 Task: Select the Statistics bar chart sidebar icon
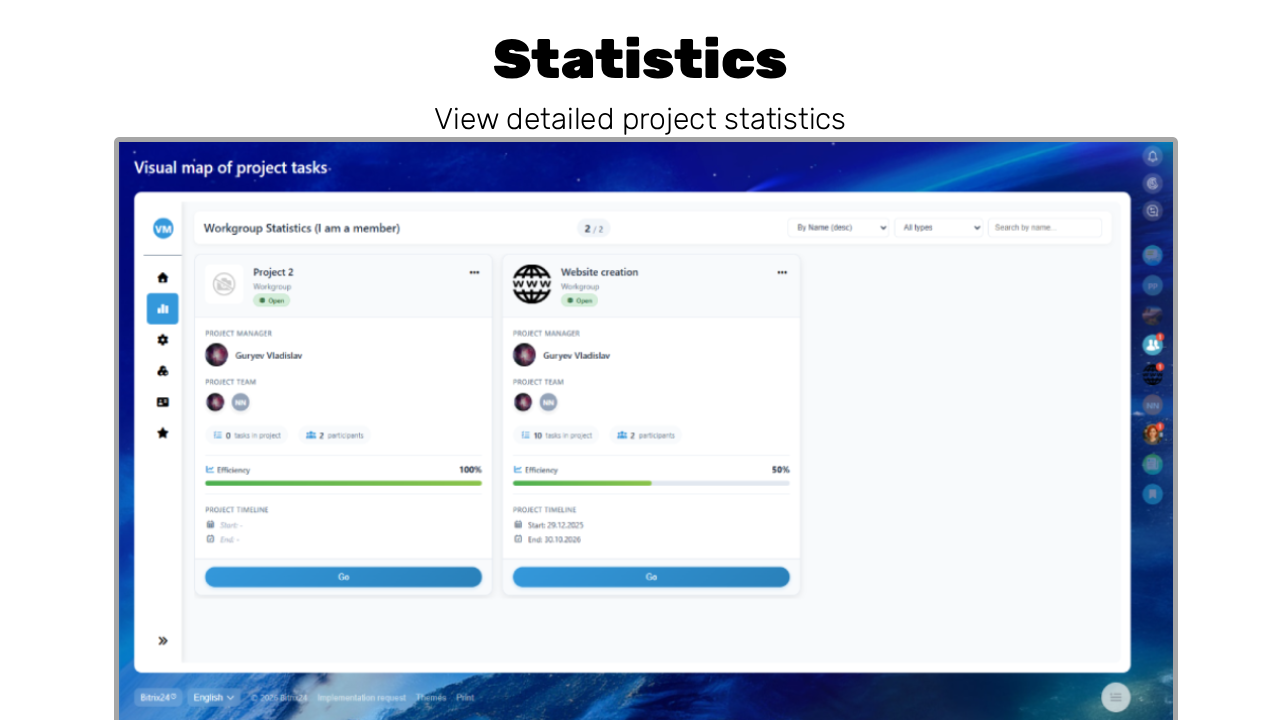point(163,309)
